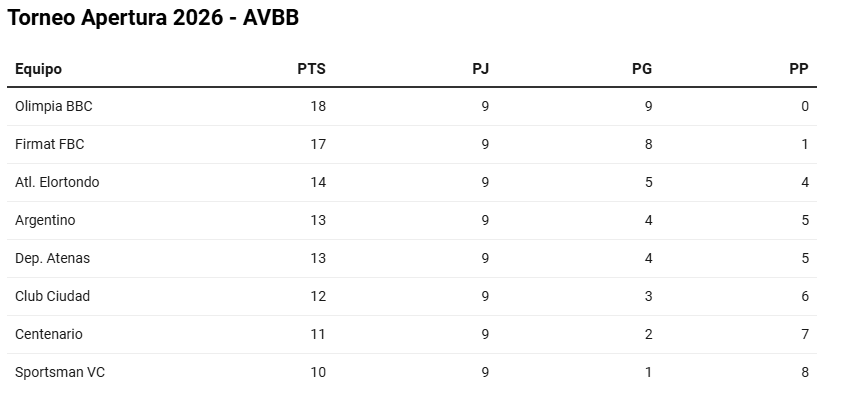842x400 pixels.
Task: Click Firmat FBC's 17 points value
Action: coord(317,144)
